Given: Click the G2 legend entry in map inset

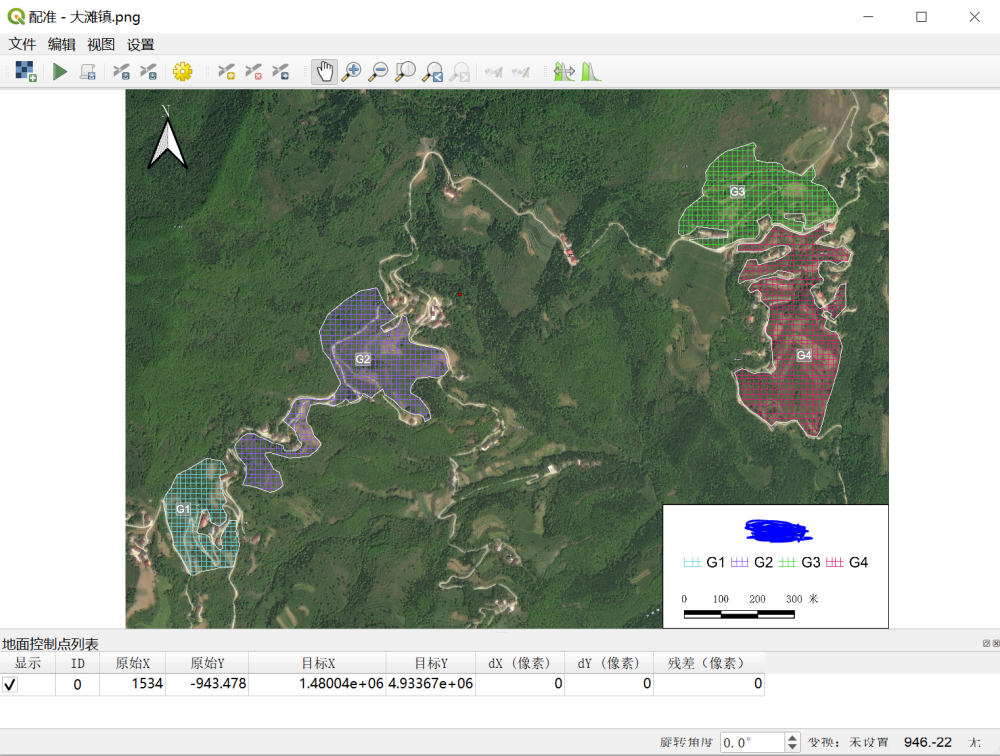Looking at the screenshot, I should point(752,562).
